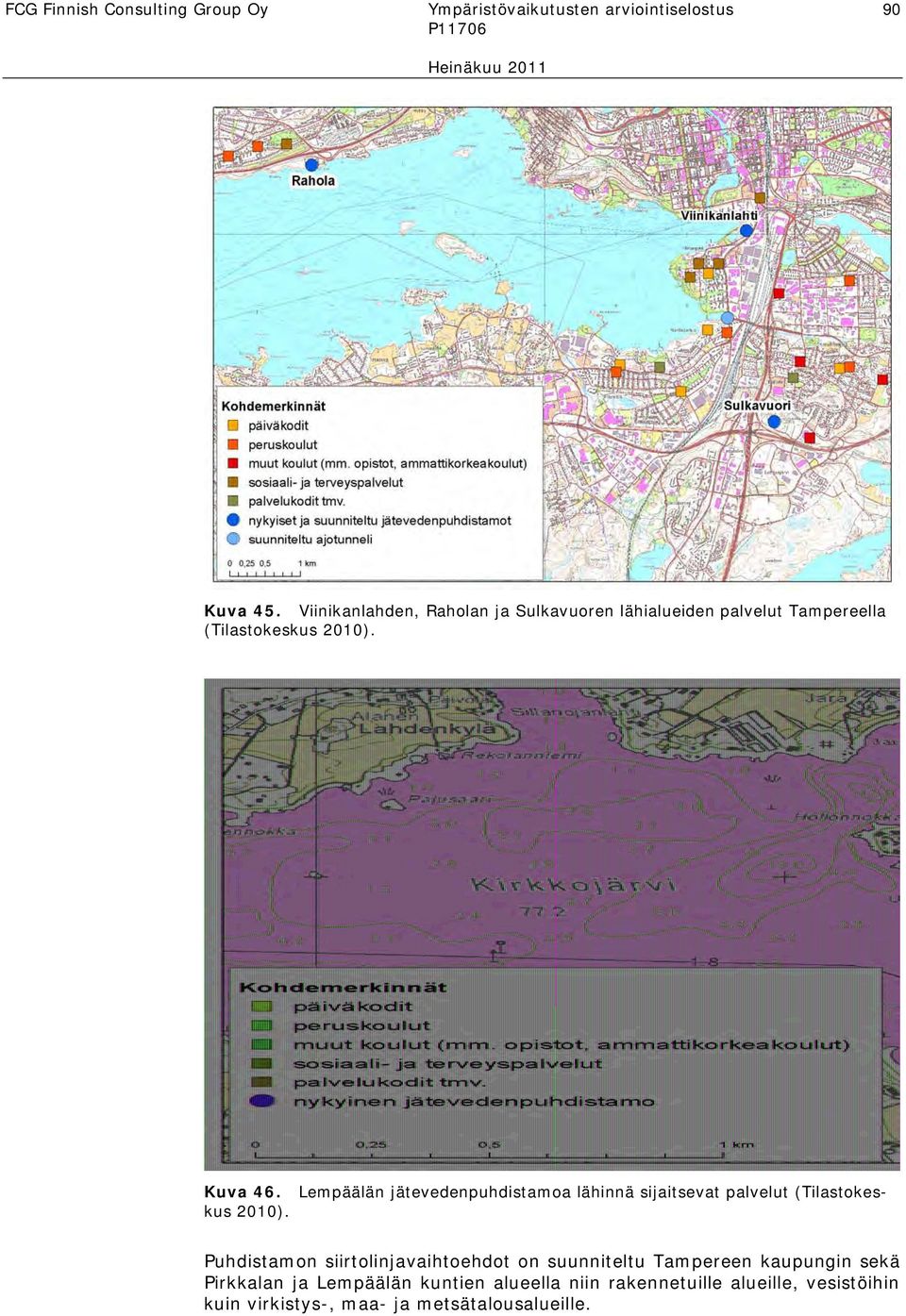Image resolution: width=906 pixels, height=1316 pixels.
Task: Click 'peruskoulut' text in lower legend
Action: (361, 1025)
